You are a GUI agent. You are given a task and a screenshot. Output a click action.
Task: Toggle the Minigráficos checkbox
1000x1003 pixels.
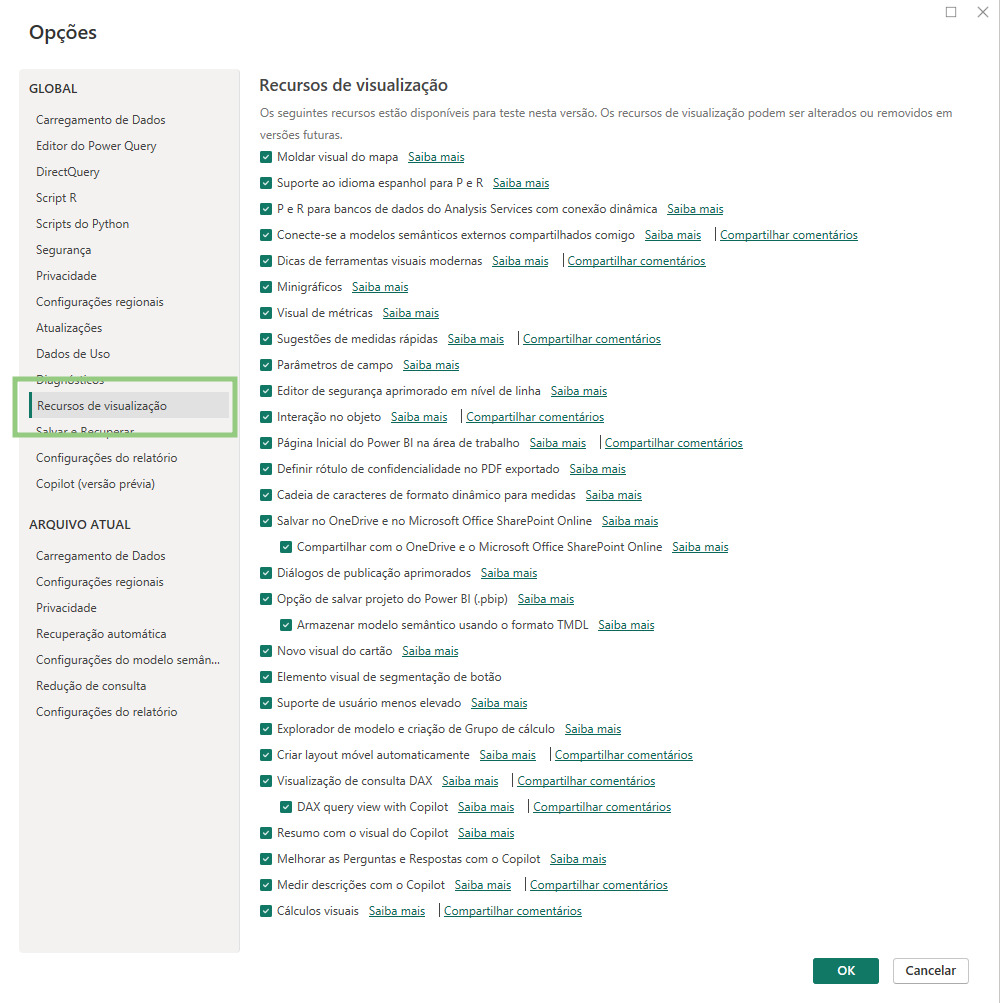[266, 287]
